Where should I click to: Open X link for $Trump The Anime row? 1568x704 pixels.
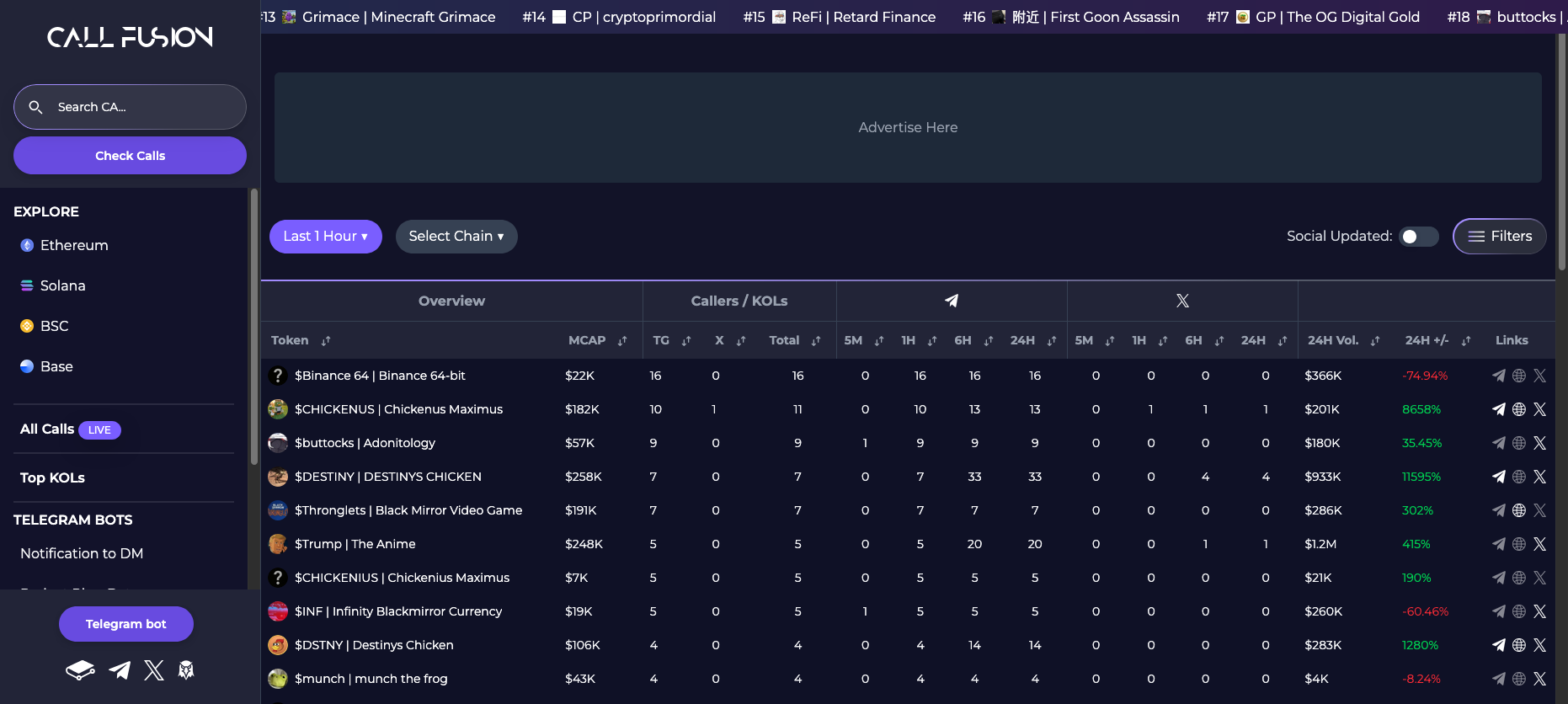1540,544
